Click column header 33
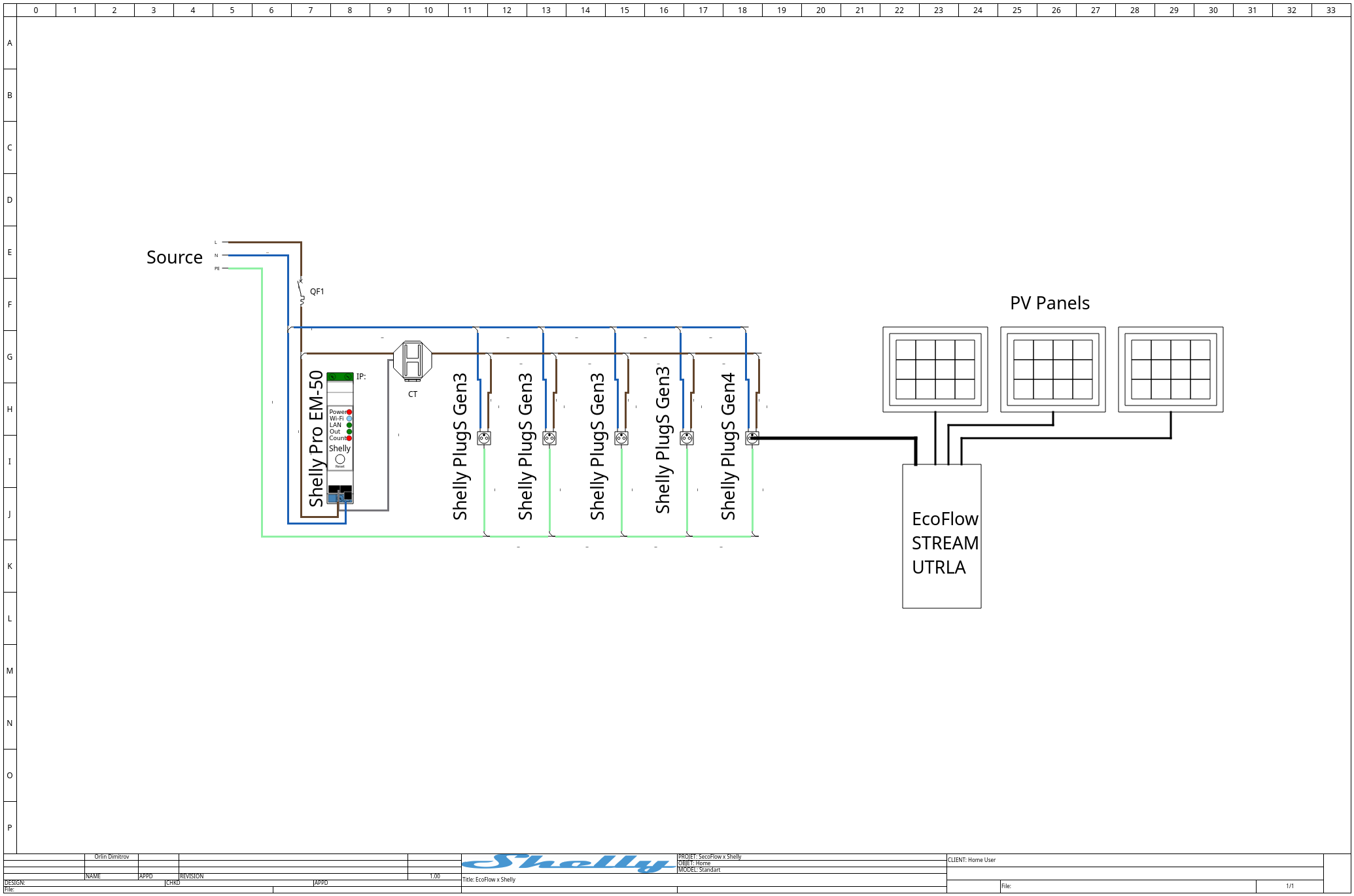Image resolution: width=1354 pixels, height=896 pixels. coord(1331,10)
